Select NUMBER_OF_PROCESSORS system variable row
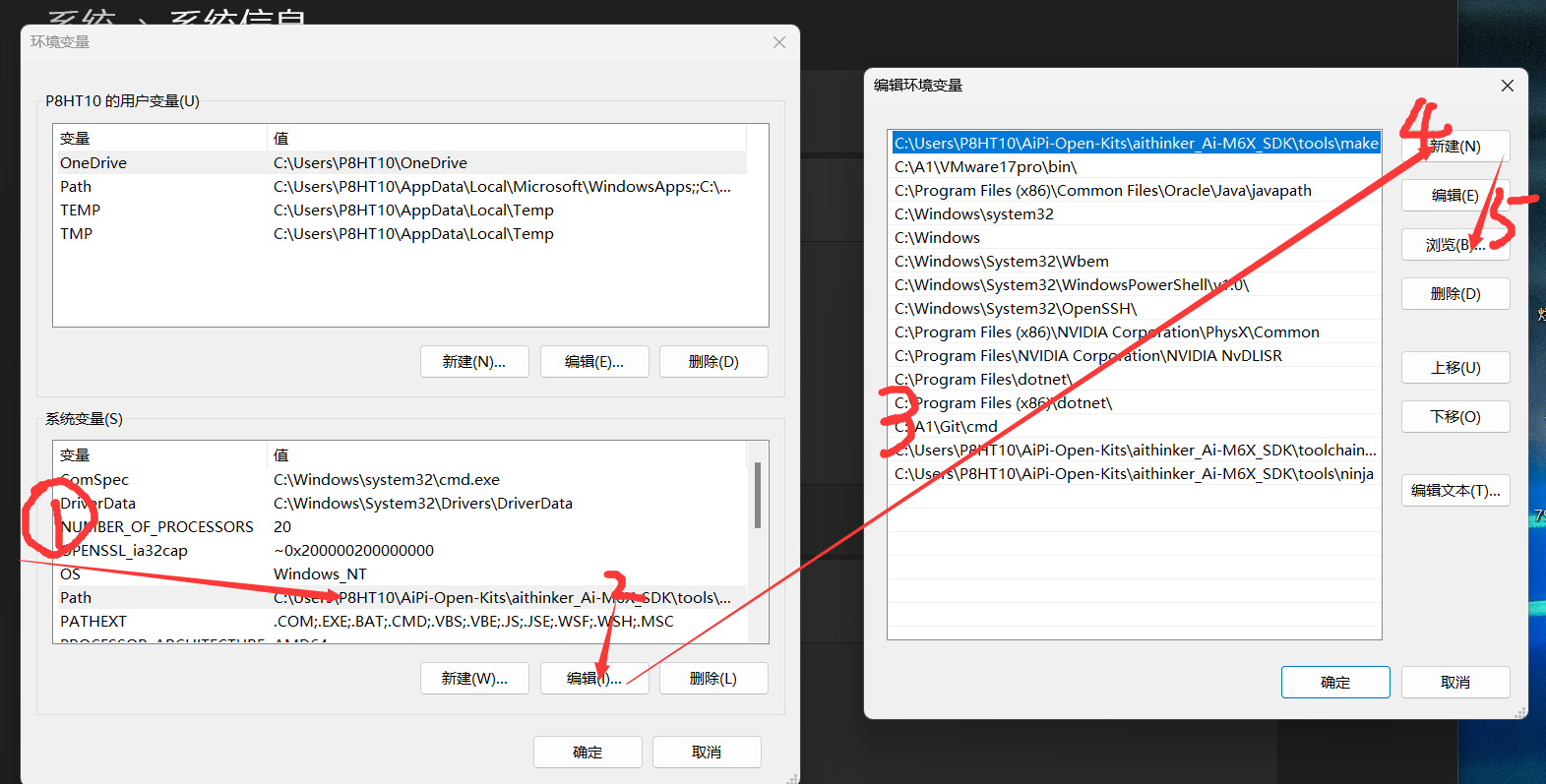This screenshot has height=784, width=1546. pyautogui.click(x=401, y=526)
